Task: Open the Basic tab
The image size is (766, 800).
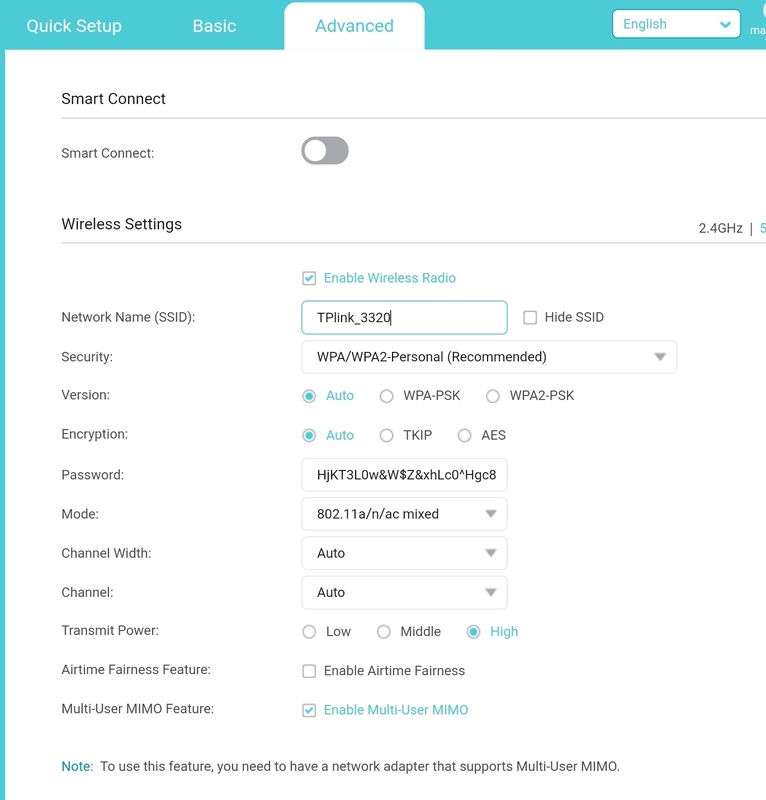Action: [214, 26]
